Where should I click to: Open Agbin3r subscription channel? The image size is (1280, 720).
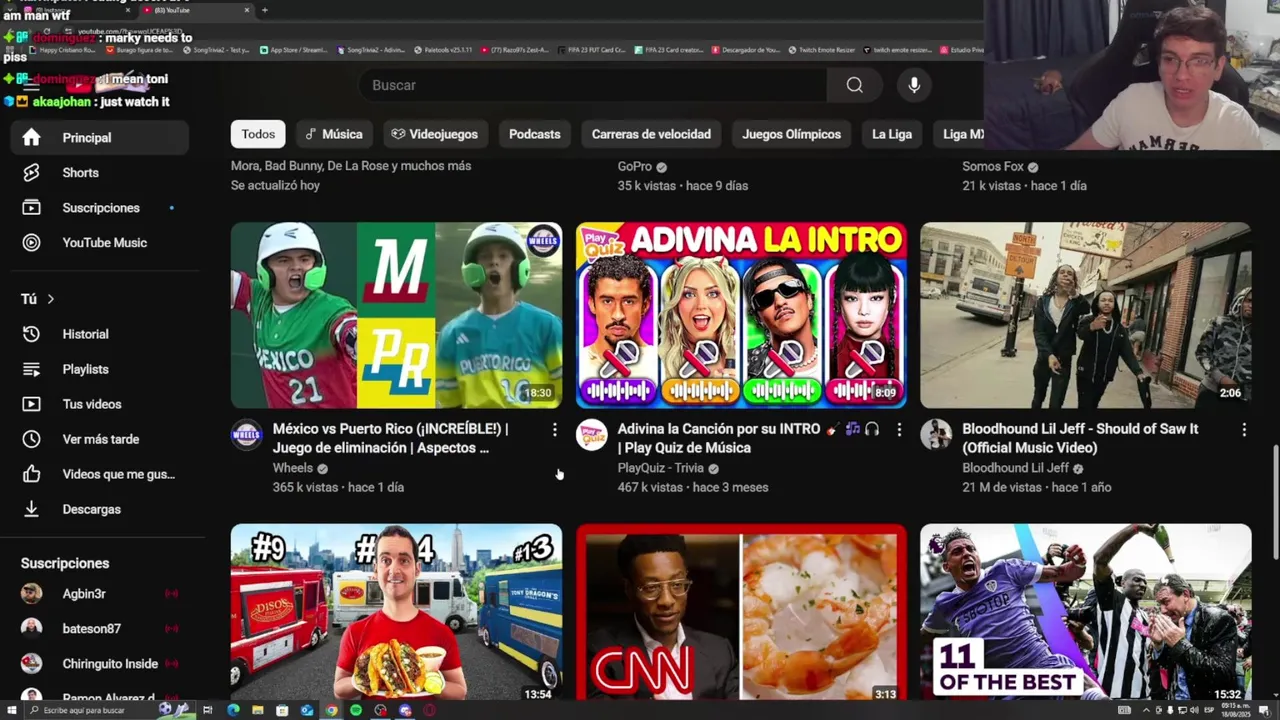click(100, 594)
